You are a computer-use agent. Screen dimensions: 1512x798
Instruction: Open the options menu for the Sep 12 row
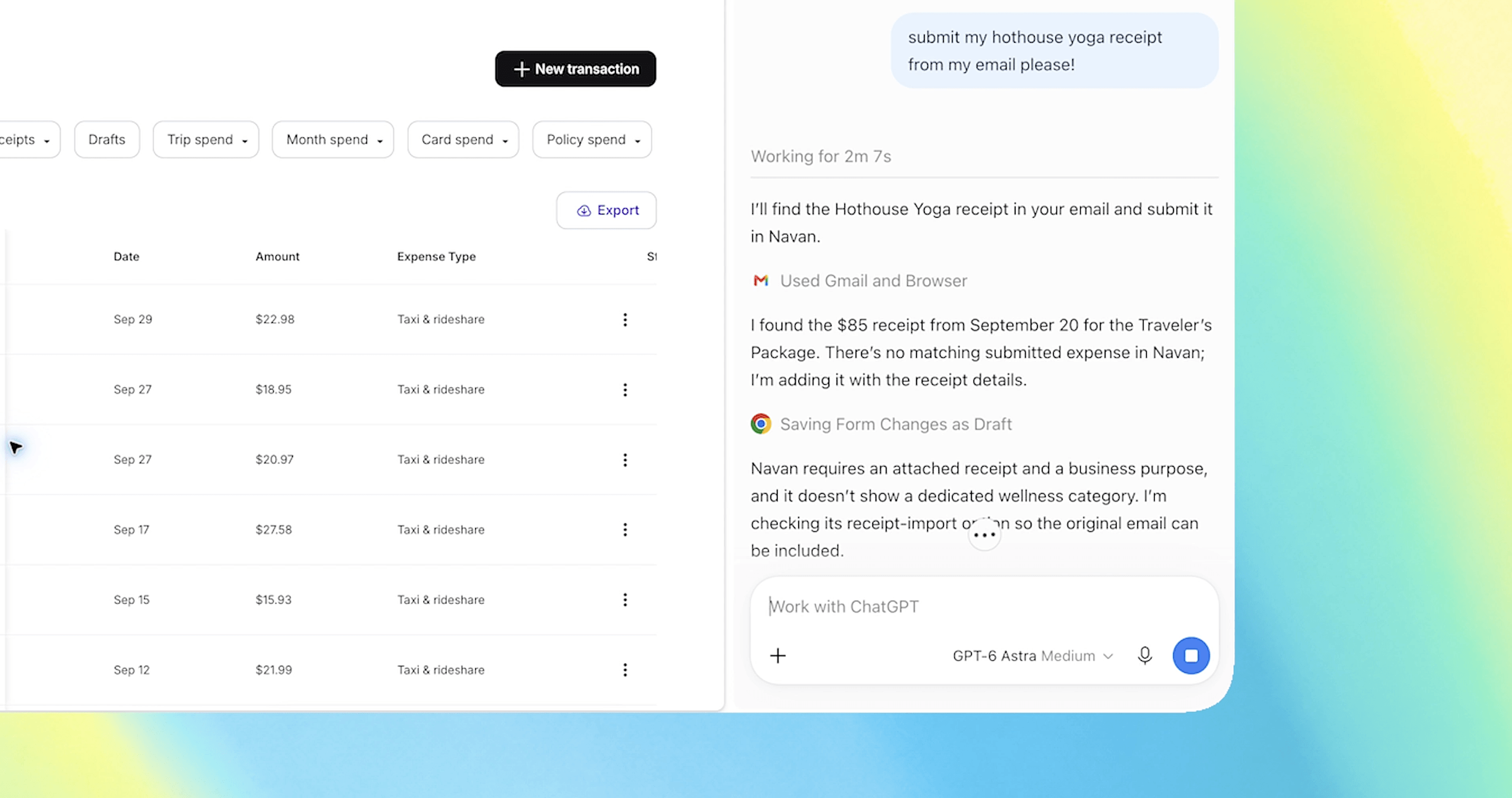pos(625,670)
